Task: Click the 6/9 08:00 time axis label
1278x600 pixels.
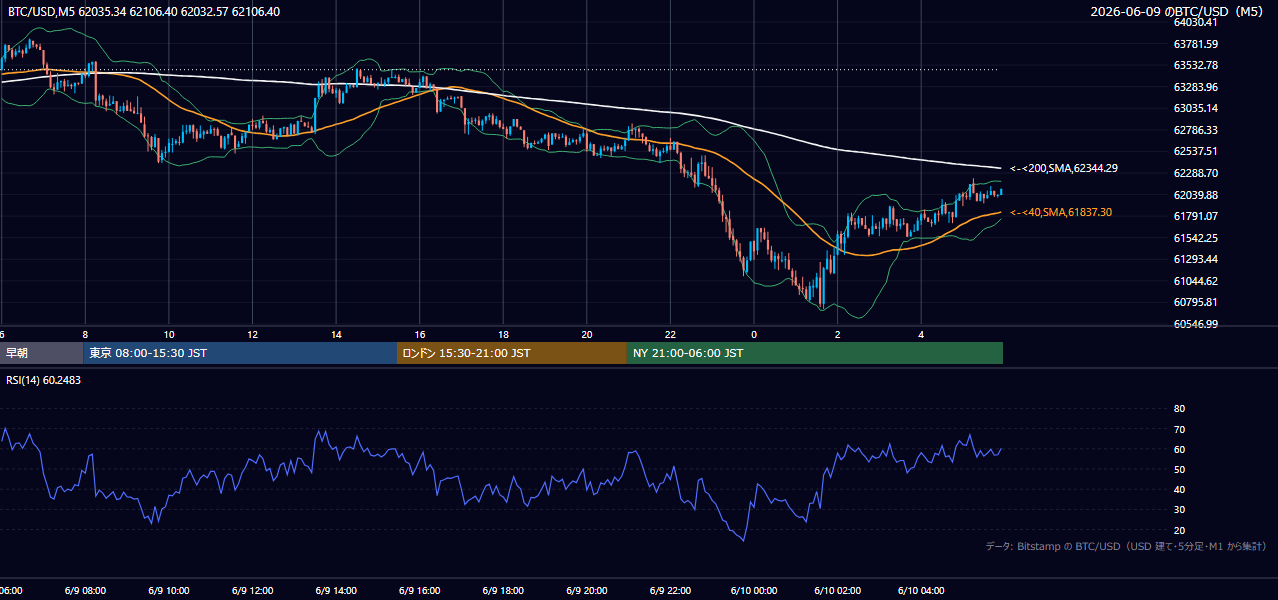Action: point(85,591)
